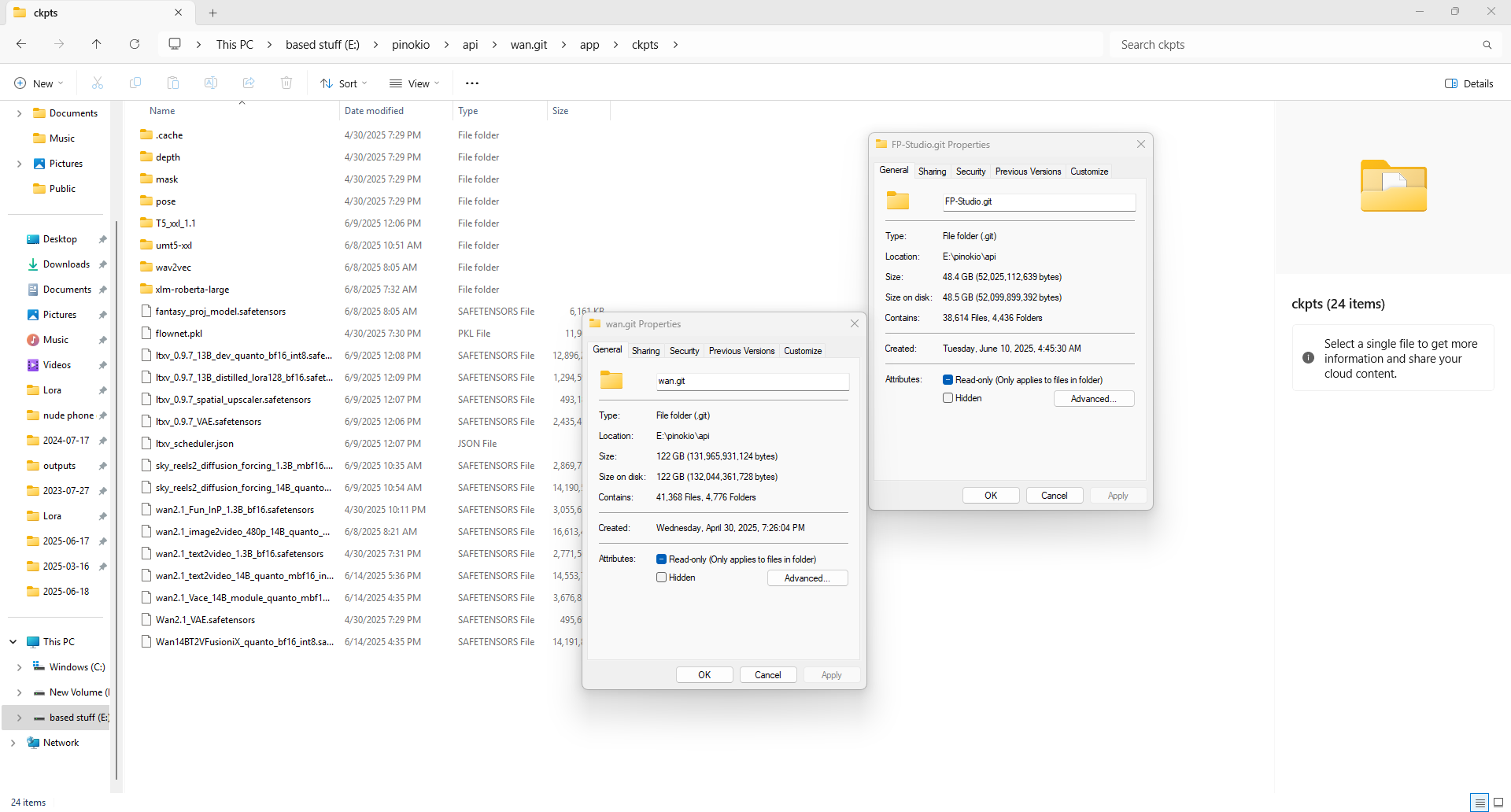
Task: Collapse the This PC tree node
Action: point(13,642)
